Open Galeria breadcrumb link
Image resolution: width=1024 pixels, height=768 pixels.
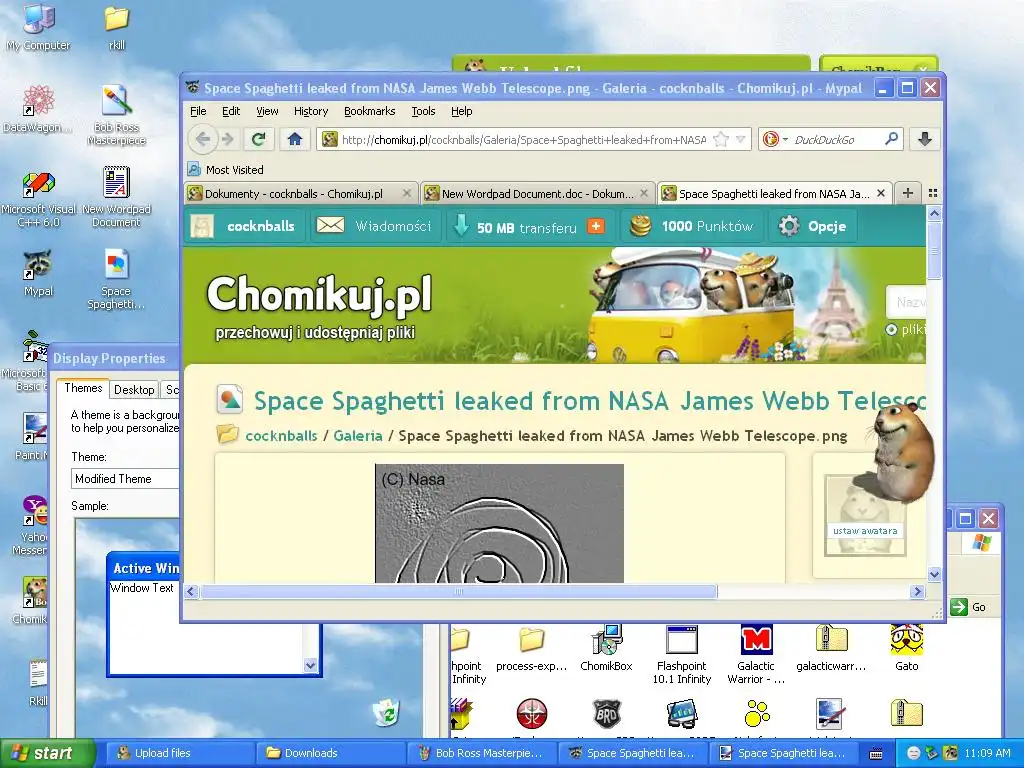[x=358, y=436]
